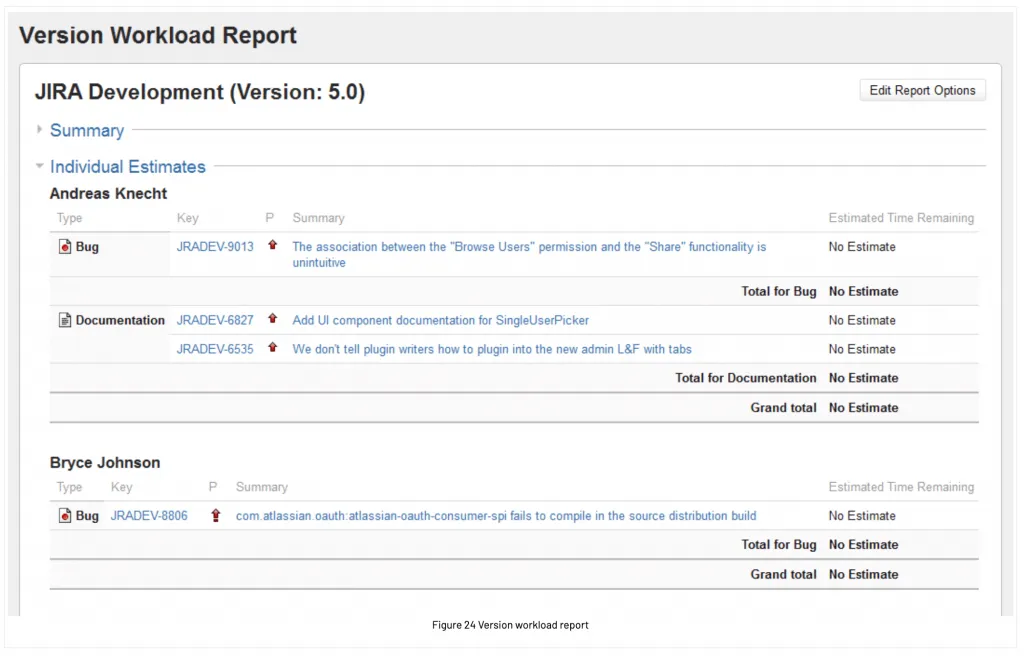Click the No Estimate value for JRADEV-6535

[862, 349]
